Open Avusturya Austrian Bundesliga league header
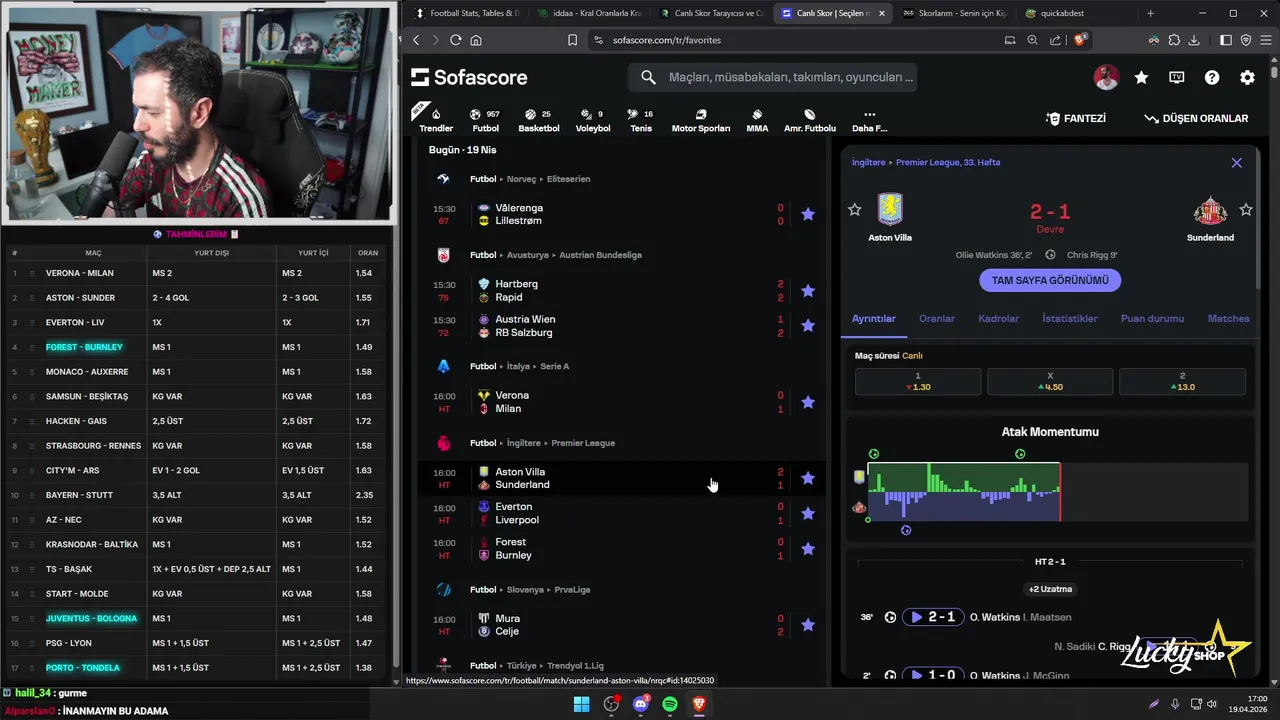The width and height of the screenshot is (1280, 720). (x=556, y=255)
